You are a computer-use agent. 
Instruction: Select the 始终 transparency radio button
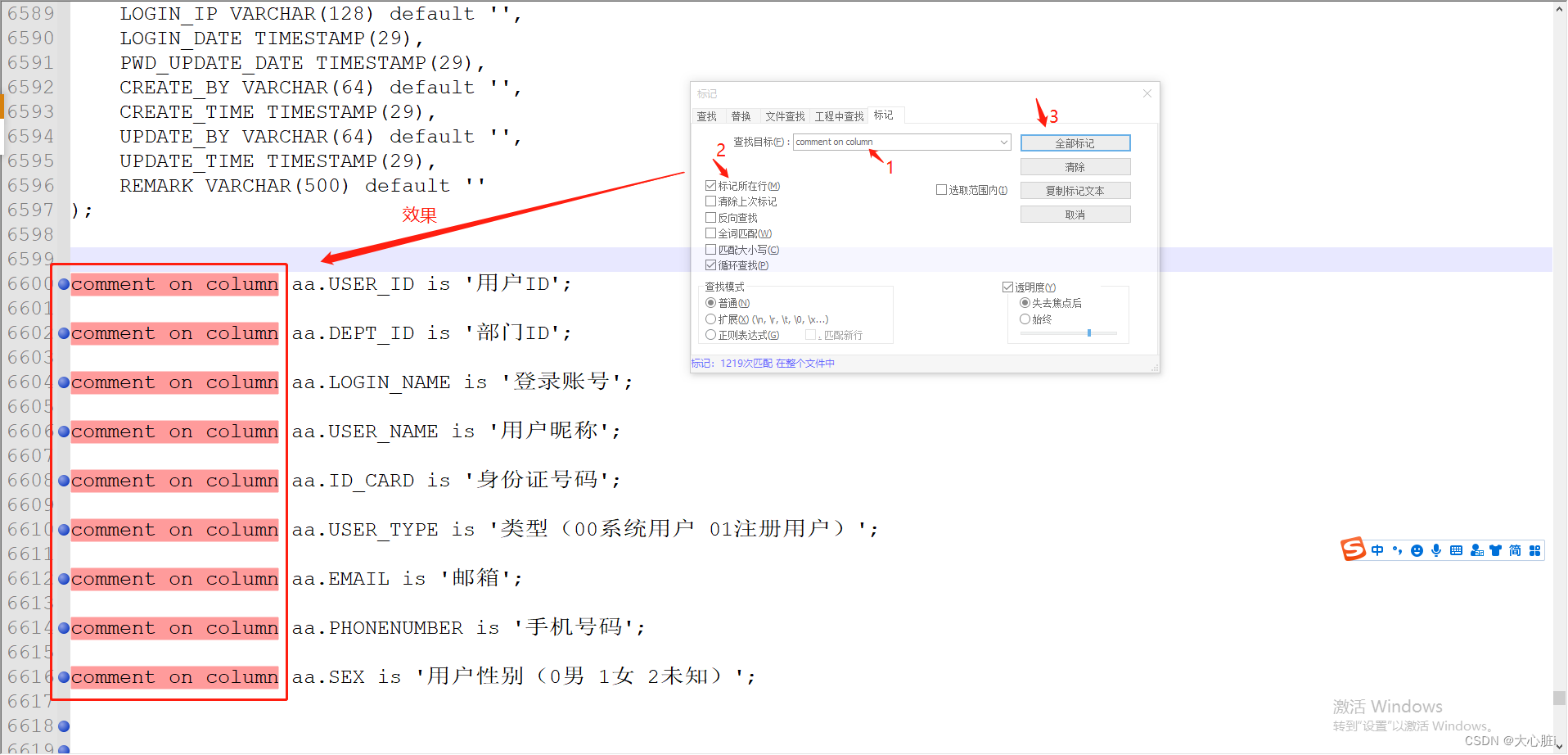pyautogui.click(x=1025, y=319)
